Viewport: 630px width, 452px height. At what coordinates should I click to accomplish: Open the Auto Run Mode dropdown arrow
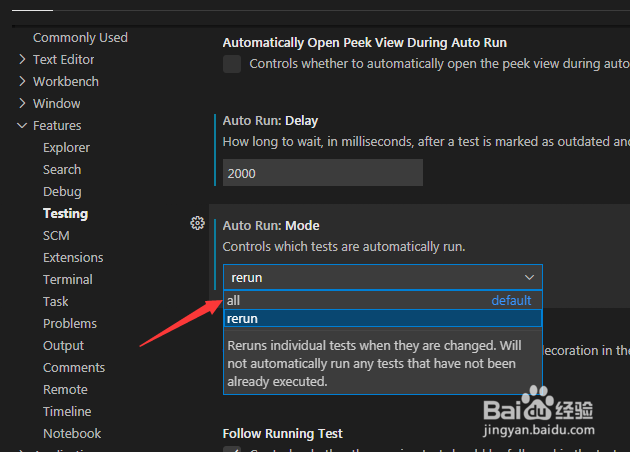(530, 278)
